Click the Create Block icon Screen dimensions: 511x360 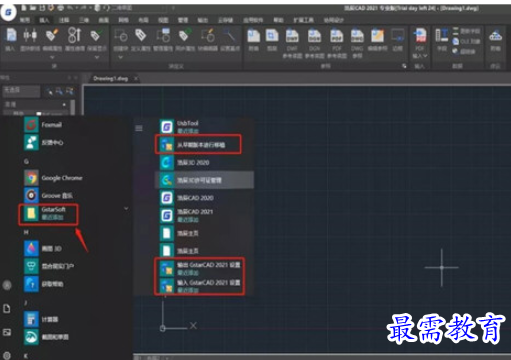coord(121,35)
